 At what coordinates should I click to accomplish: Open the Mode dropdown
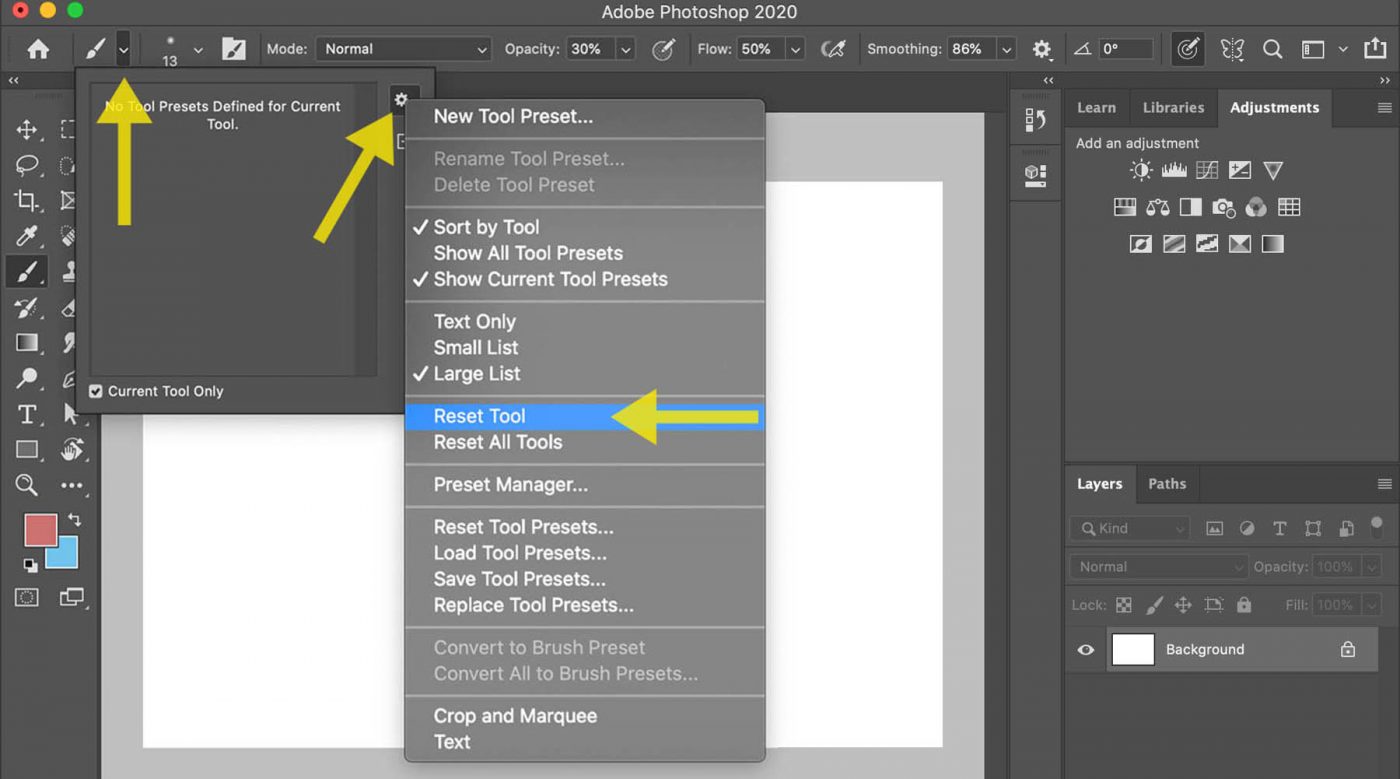pos(403,48)
